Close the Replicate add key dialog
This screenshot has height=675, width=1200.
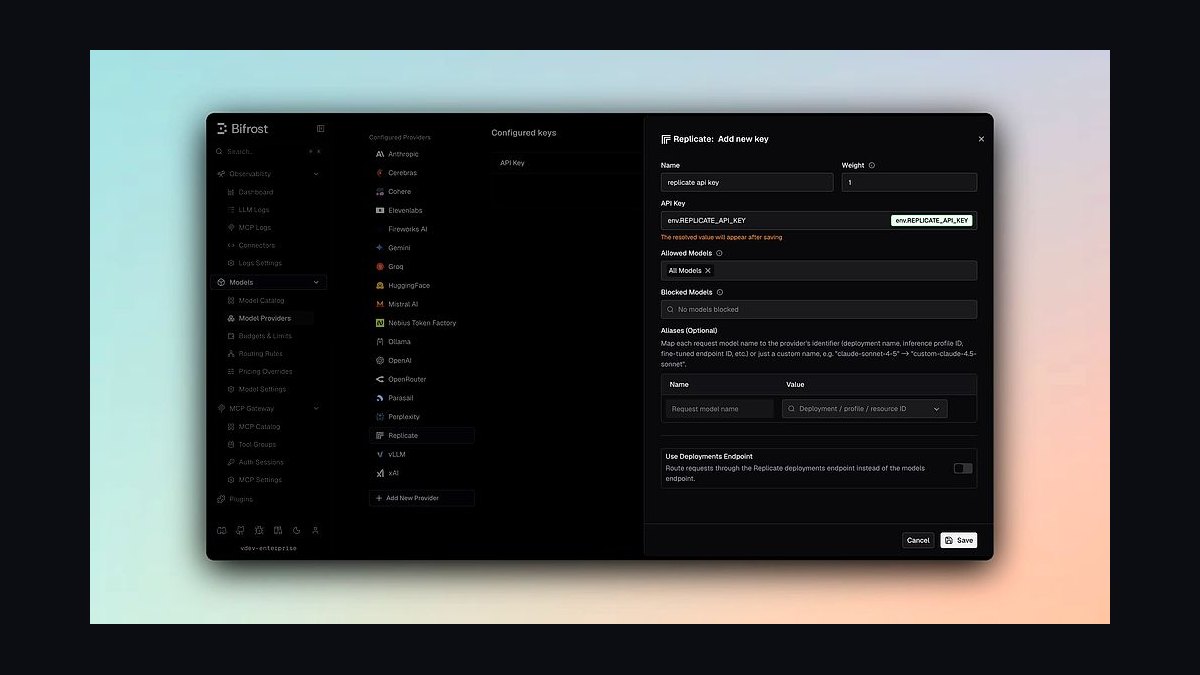pos(981,139)
